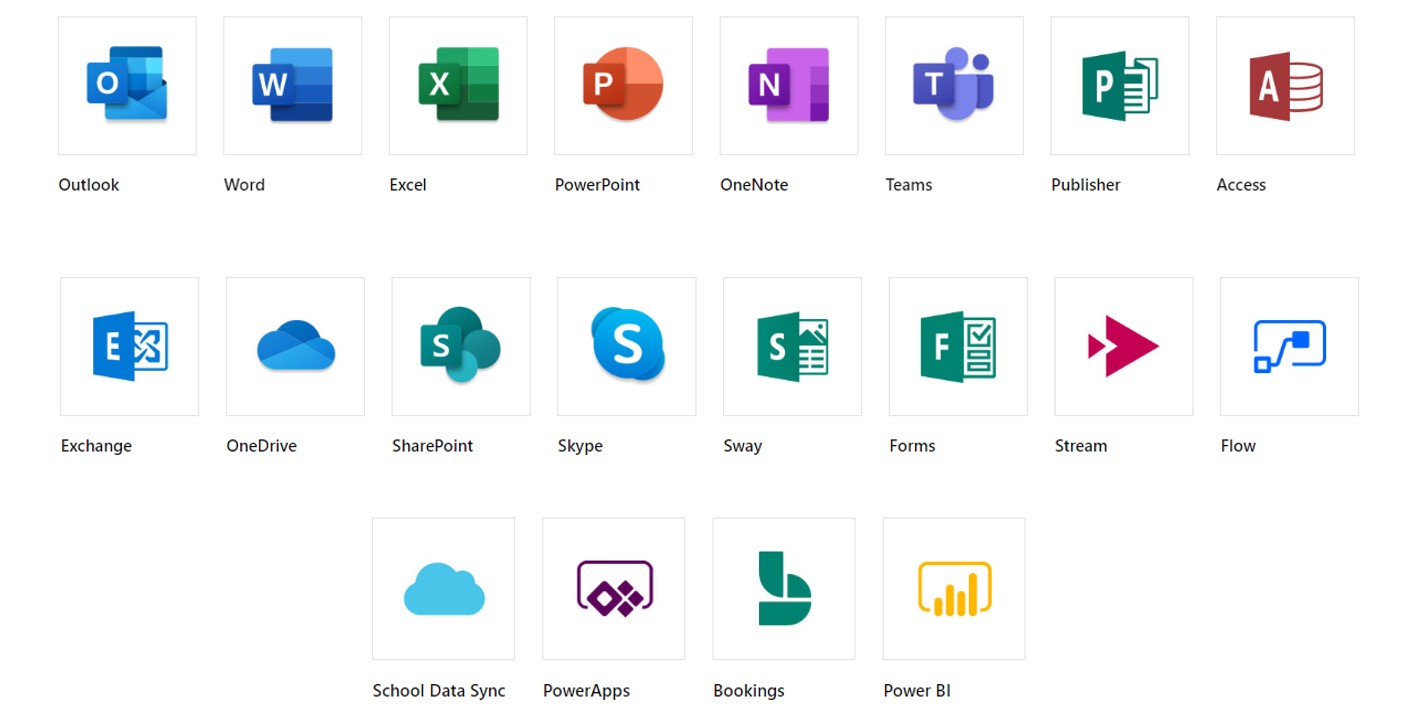Select the Excel icon

pos(458,85)
